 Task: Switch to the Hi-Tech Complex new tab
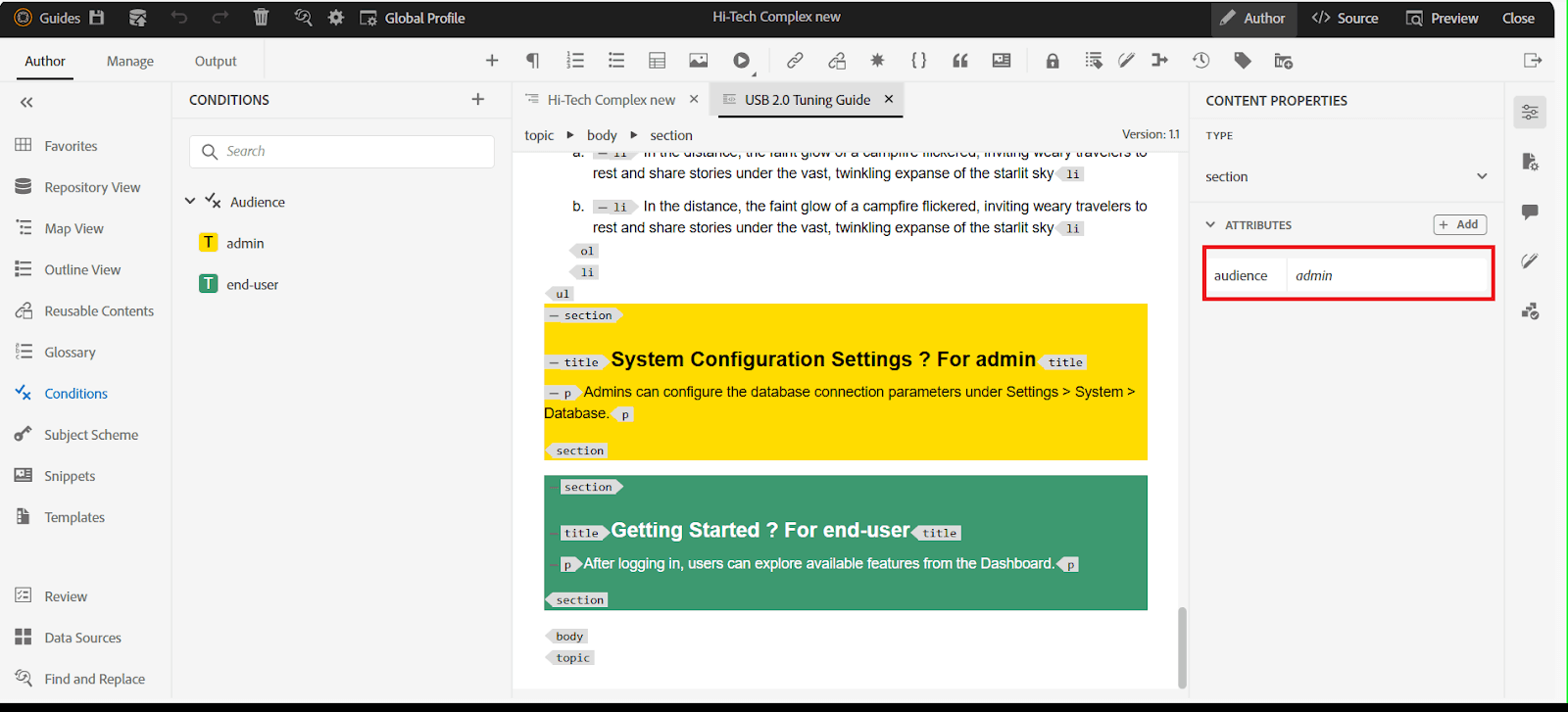coord(611,100)
